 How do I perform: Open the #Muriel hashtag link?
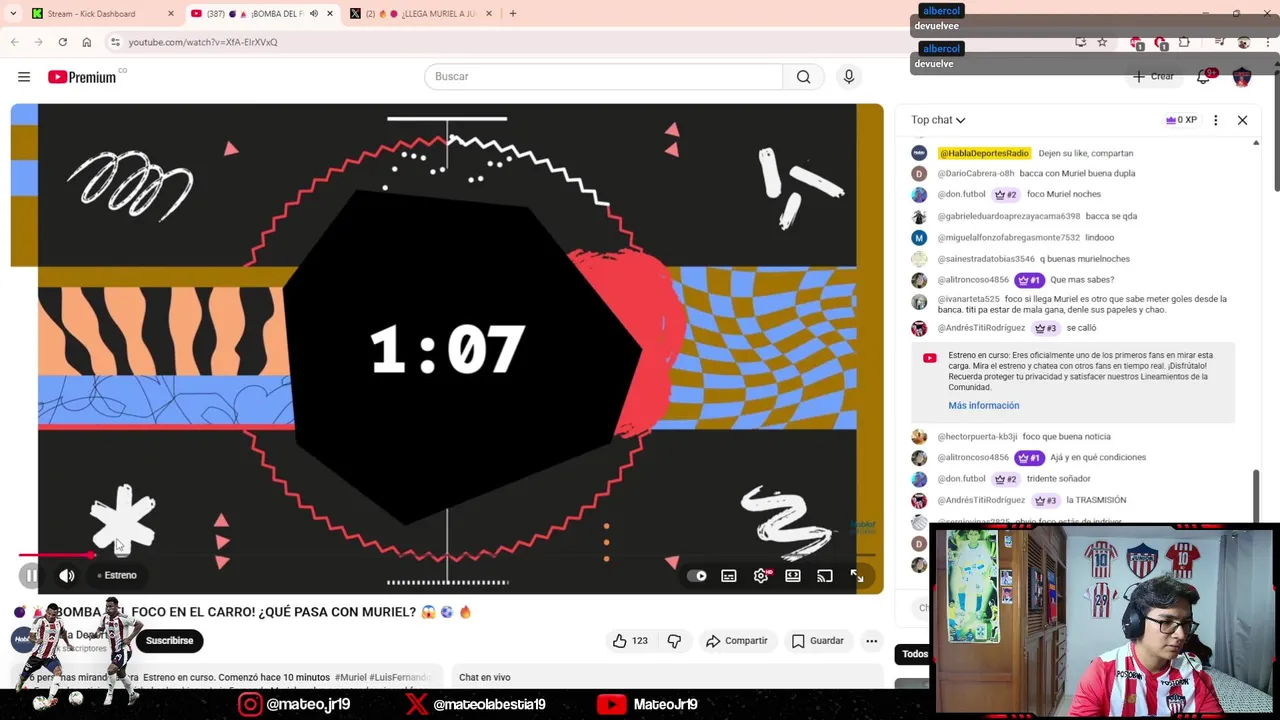[x=350, y=678]
